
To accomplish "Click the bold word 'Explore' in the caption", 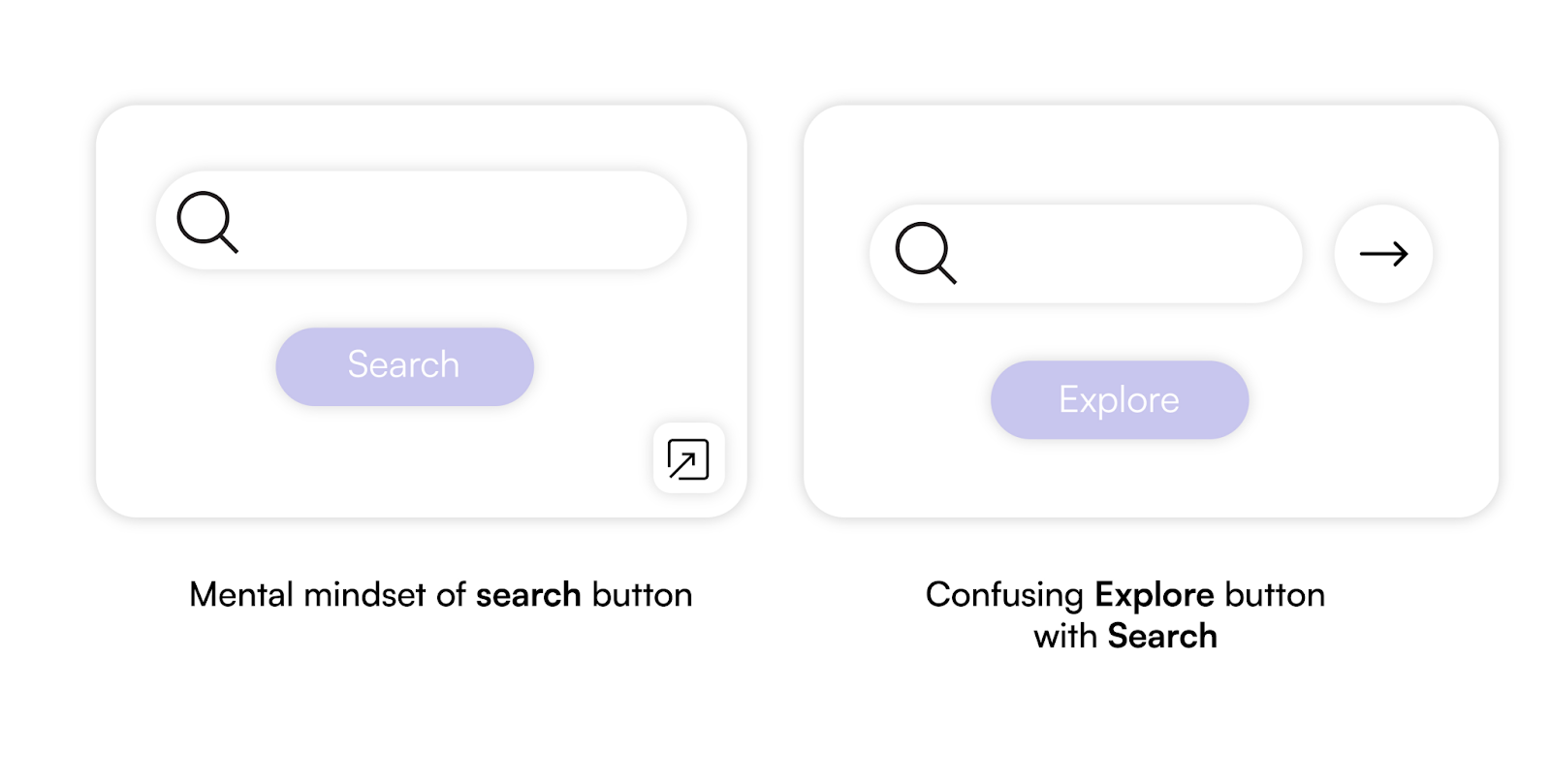I will point(1155,594).
